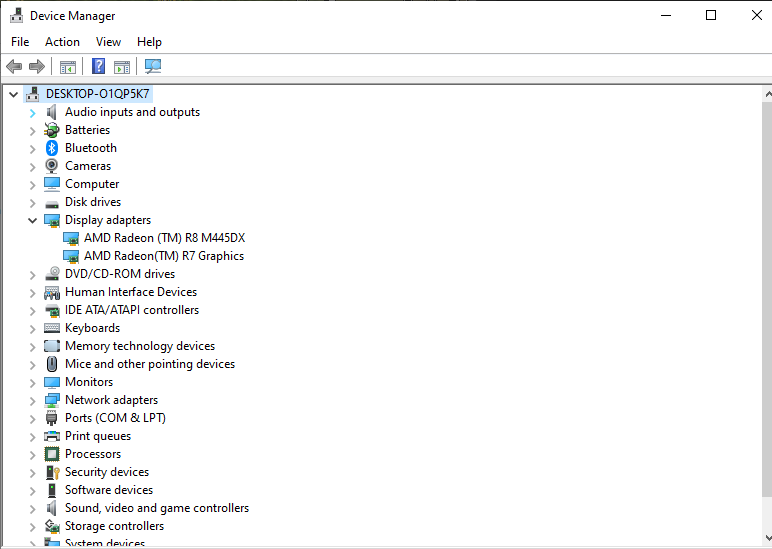Image resolution: width=772 pixels, height=549 pixels.
Task: Expand the Network adapters category arrow
Action: point(32,401)
